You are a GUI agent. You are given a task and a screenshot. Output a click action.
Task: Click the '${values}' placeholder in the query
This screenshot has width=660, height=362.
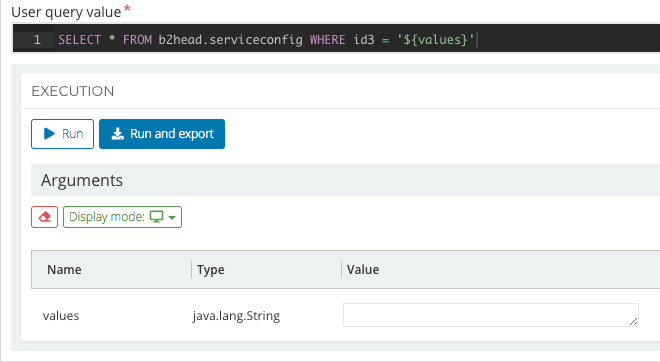[x=436, y=40]
